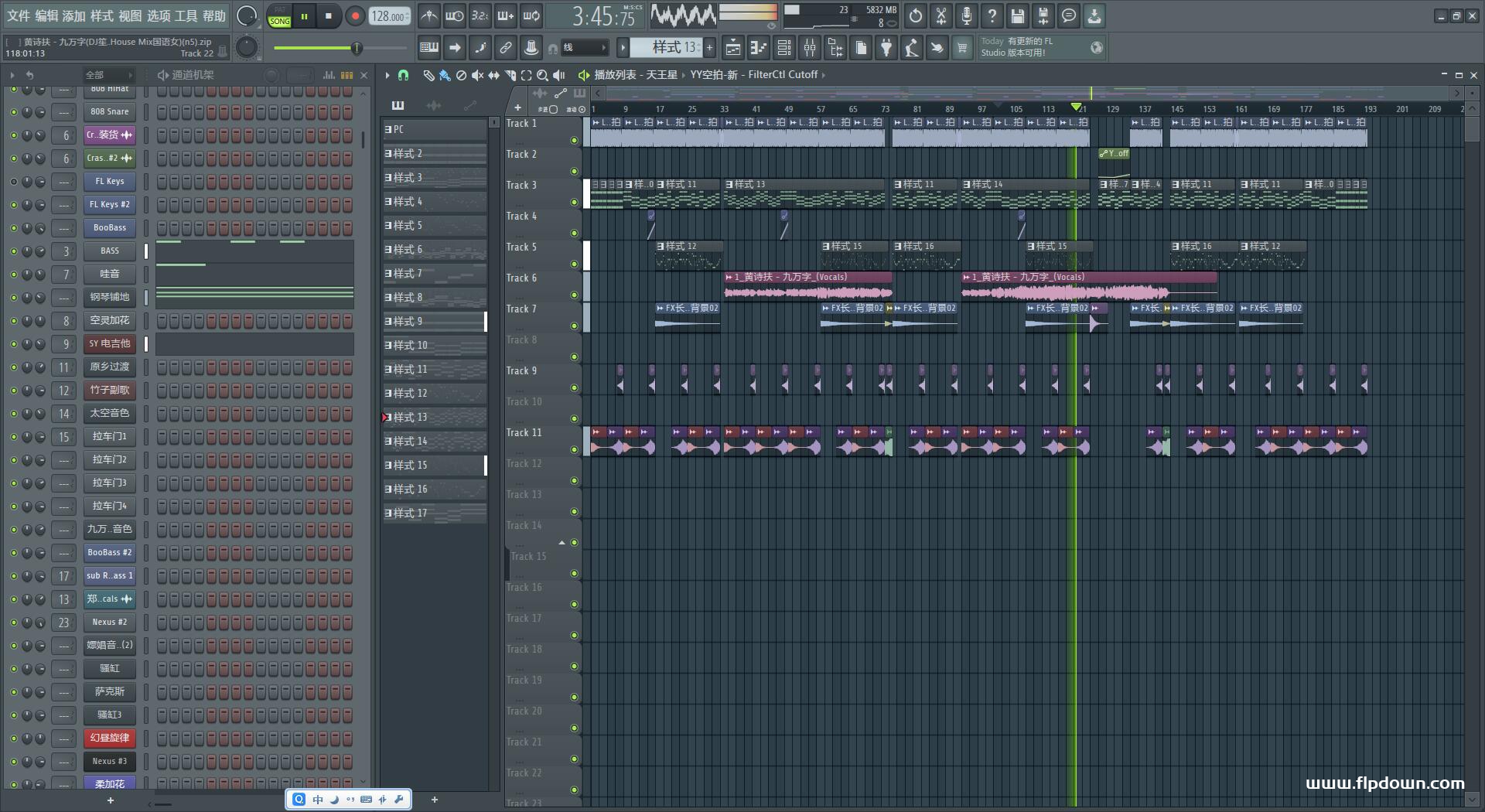The height and width of the screenshot is (812, 1485).
Task: Toggle auto scrolling arrow icon
Action: pyautogui.click(x=455, y=48)
